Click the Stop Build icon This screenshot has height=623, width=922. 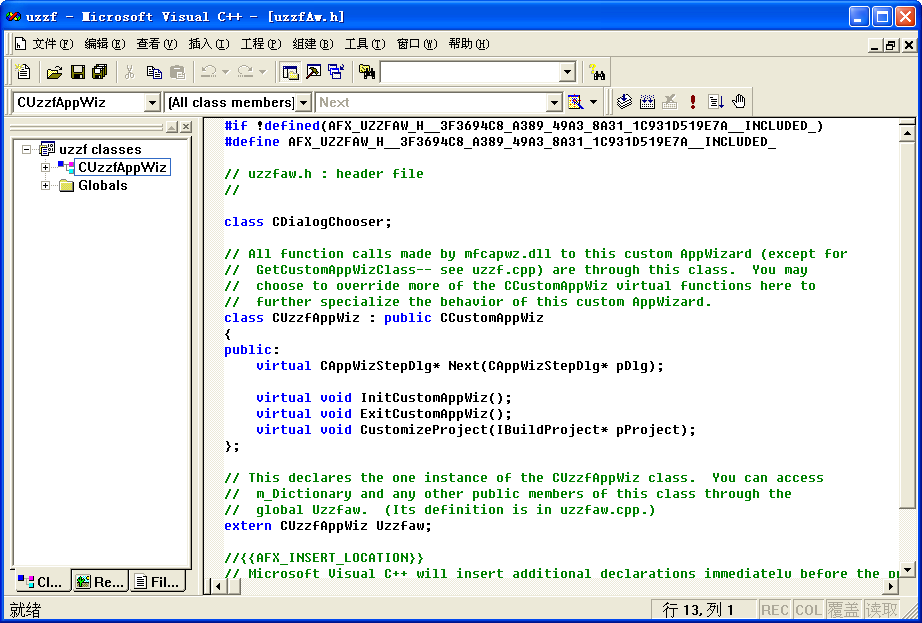pos(670,102)
